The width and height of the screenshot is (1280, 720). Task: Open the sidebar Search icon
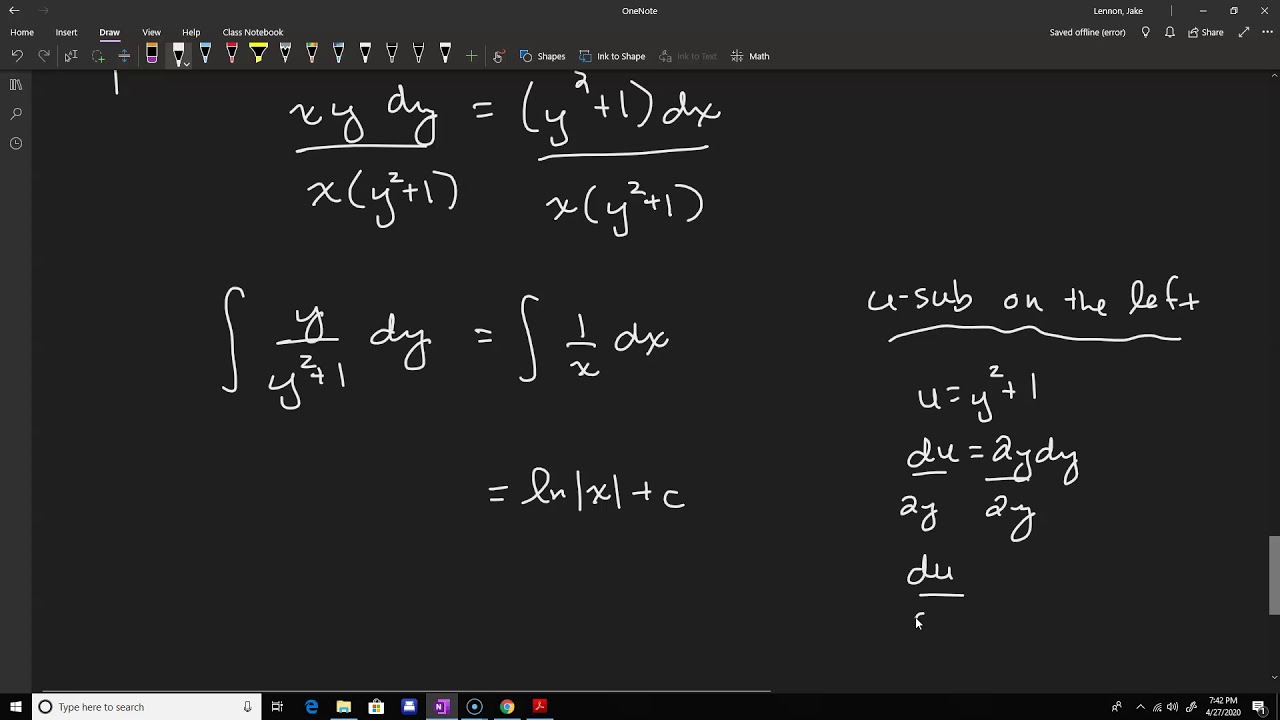(x=16, y=114)
